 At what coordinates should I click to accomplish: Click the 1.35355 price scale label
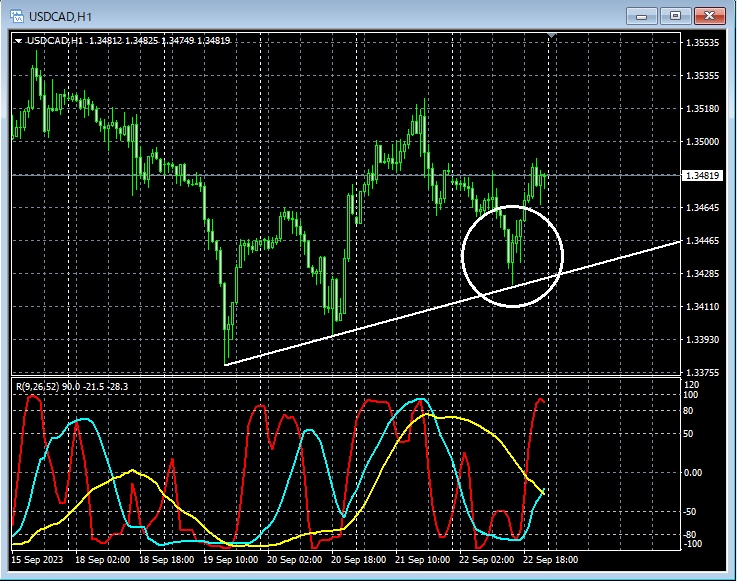tap(702, 76)
